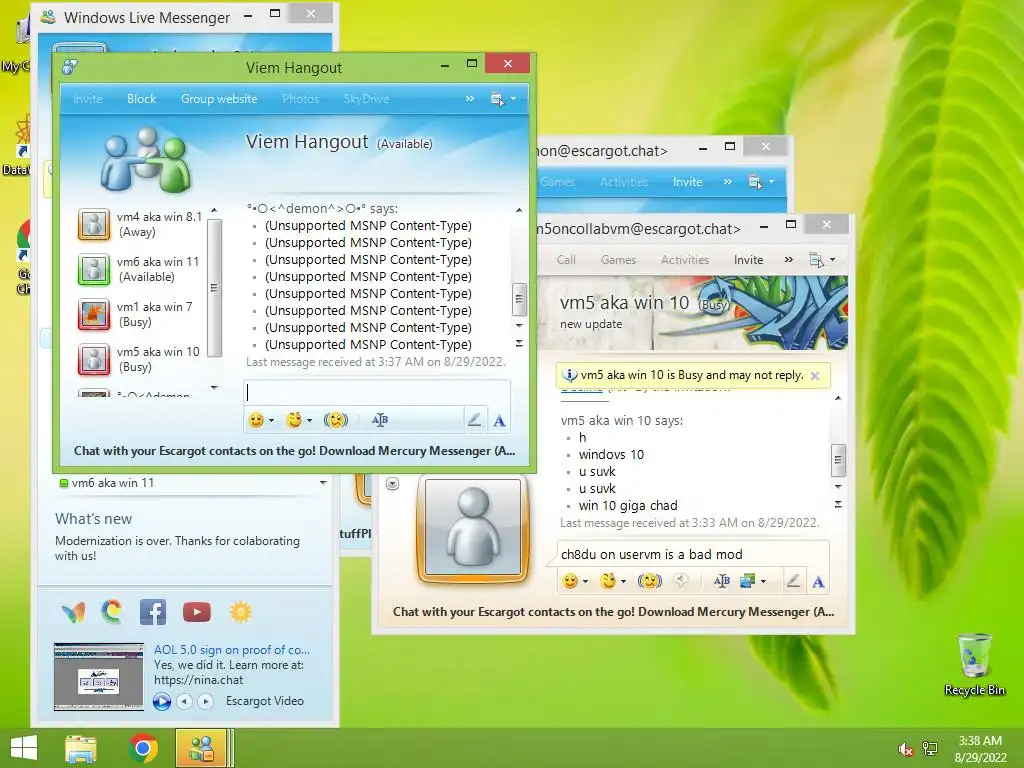
Task: Click vm6 aka win 11 avatar in group list
Action: point(94,269)
